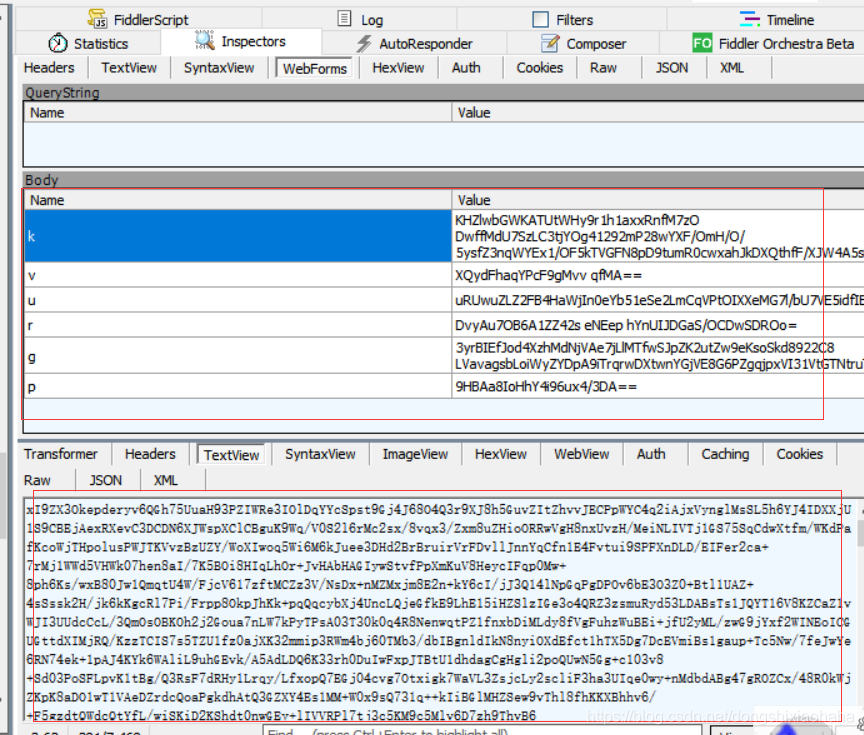Image resolution: width=864 pixels, height=735 pixels.
Task: Select request JSON inspector tab
Action: 672,68
